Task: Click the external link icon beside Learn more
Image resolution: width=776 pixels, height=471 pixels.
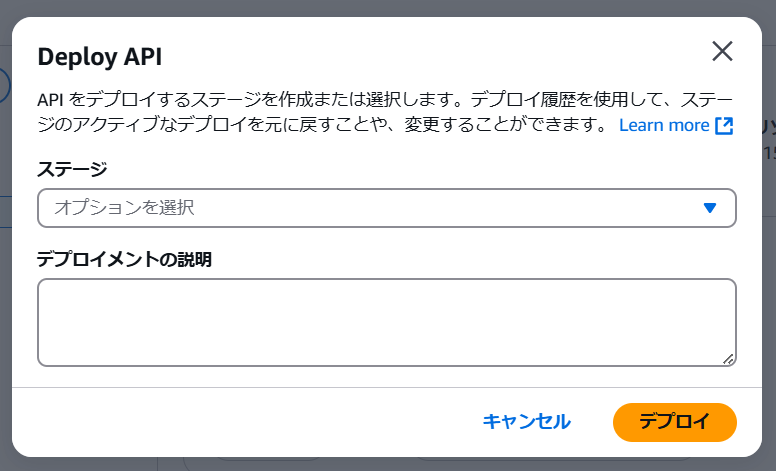Action: (x=725, y=125)
